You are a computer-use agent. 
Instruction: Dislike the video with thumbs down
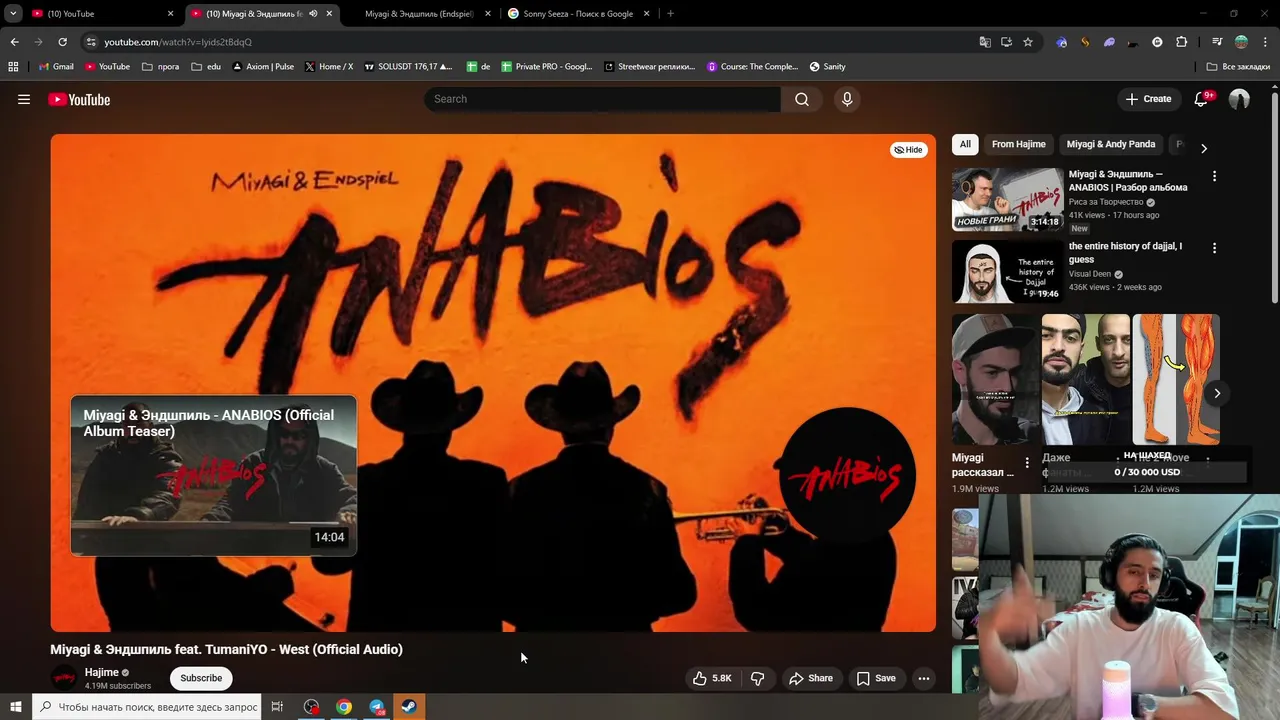click(757, 678)
